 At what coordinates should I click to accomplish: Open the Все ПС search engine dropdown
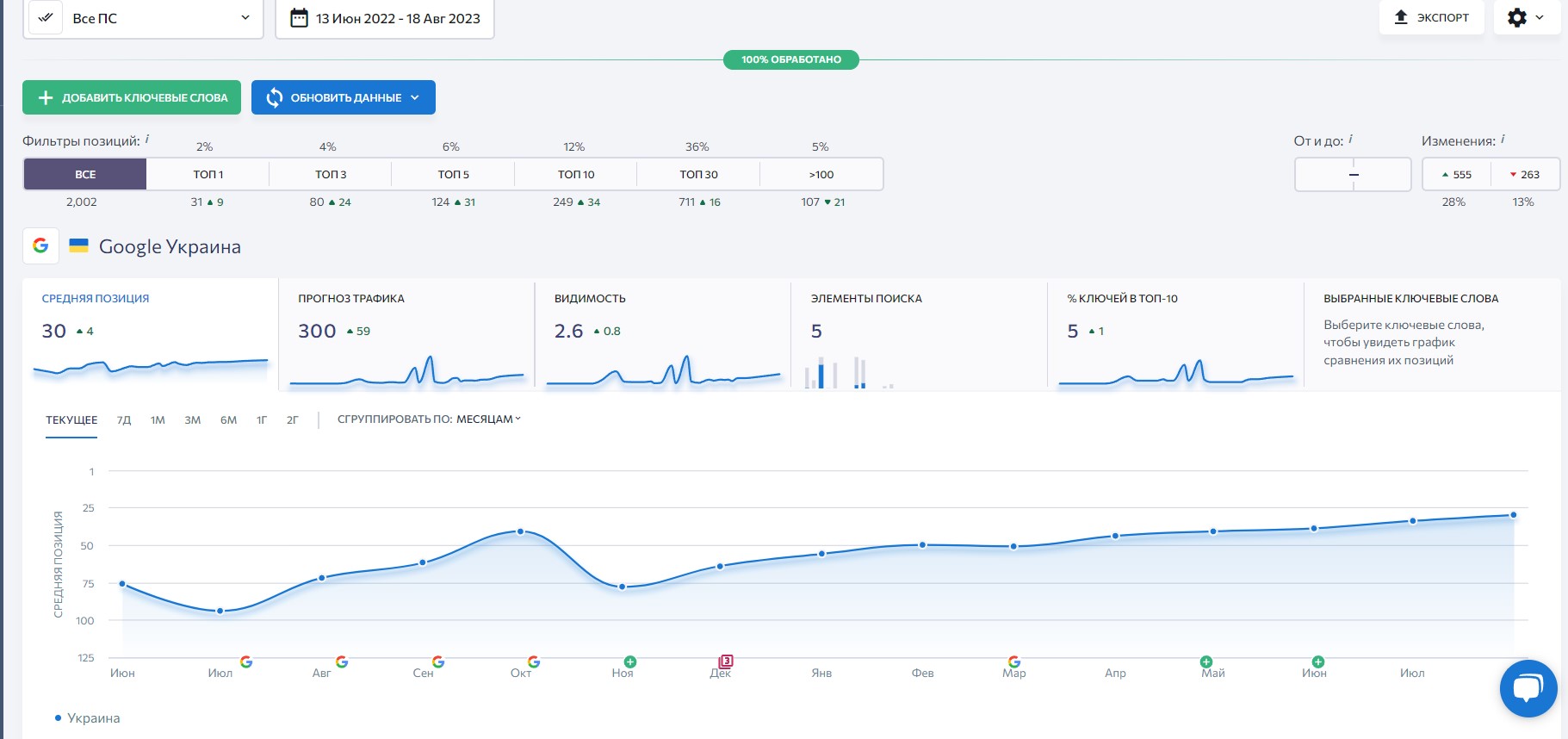142,18
